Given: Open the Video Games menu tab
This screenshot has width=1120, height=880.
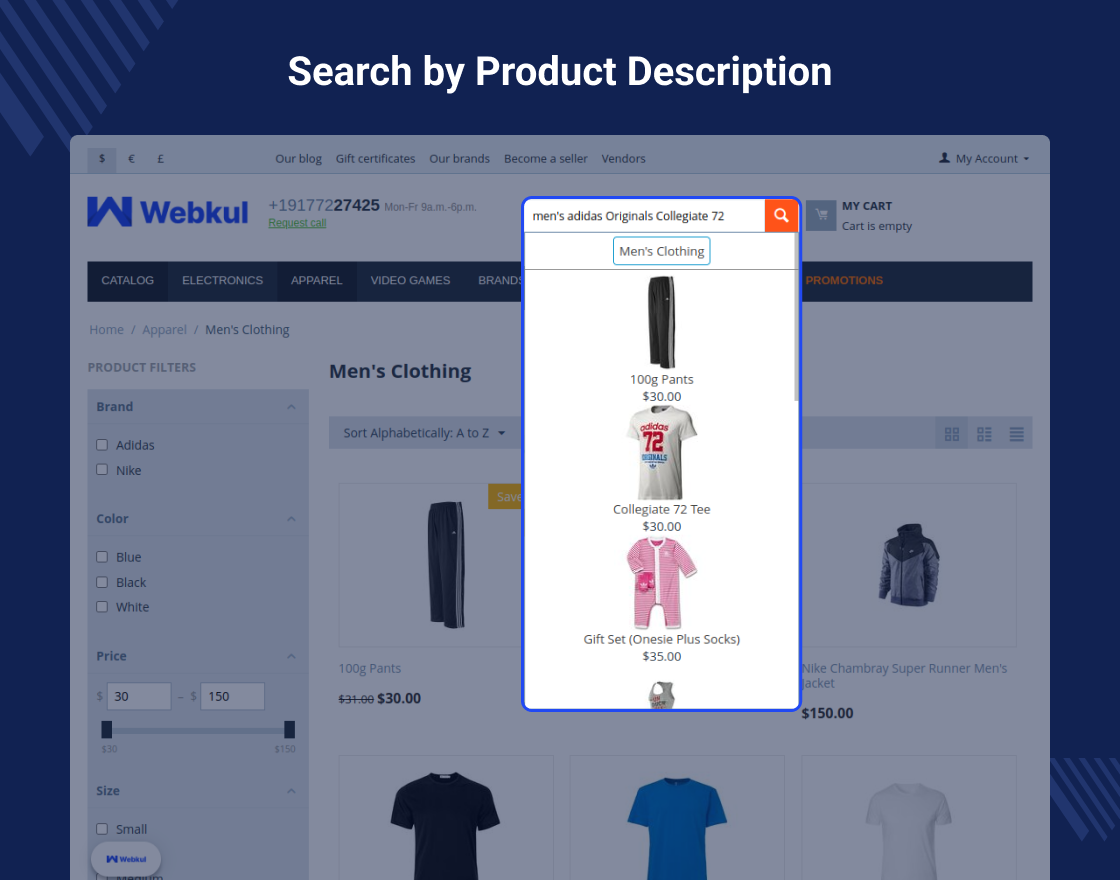Looking at the screenshot, I should 410,281.
